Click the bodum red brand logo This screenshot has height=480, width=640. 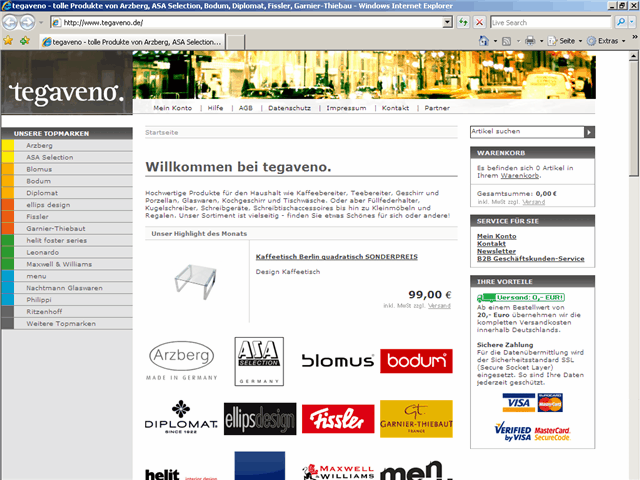click(416, 361)
